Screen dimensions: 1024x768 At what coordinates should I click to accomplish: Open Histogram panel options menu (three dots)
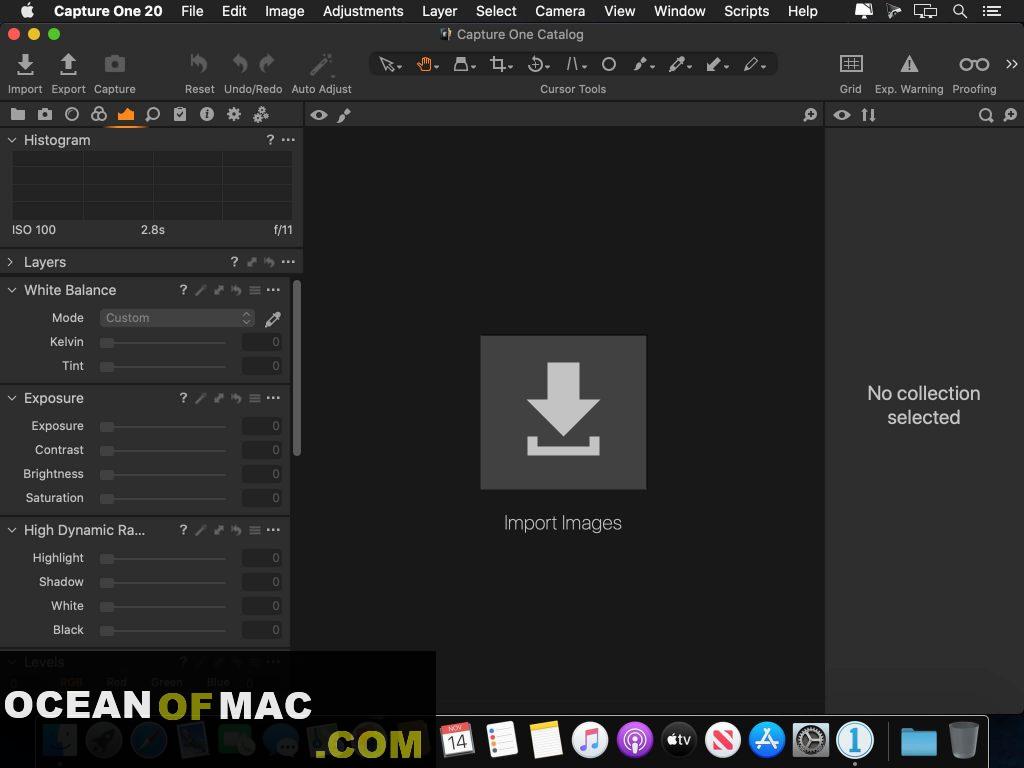click(288, 140)
